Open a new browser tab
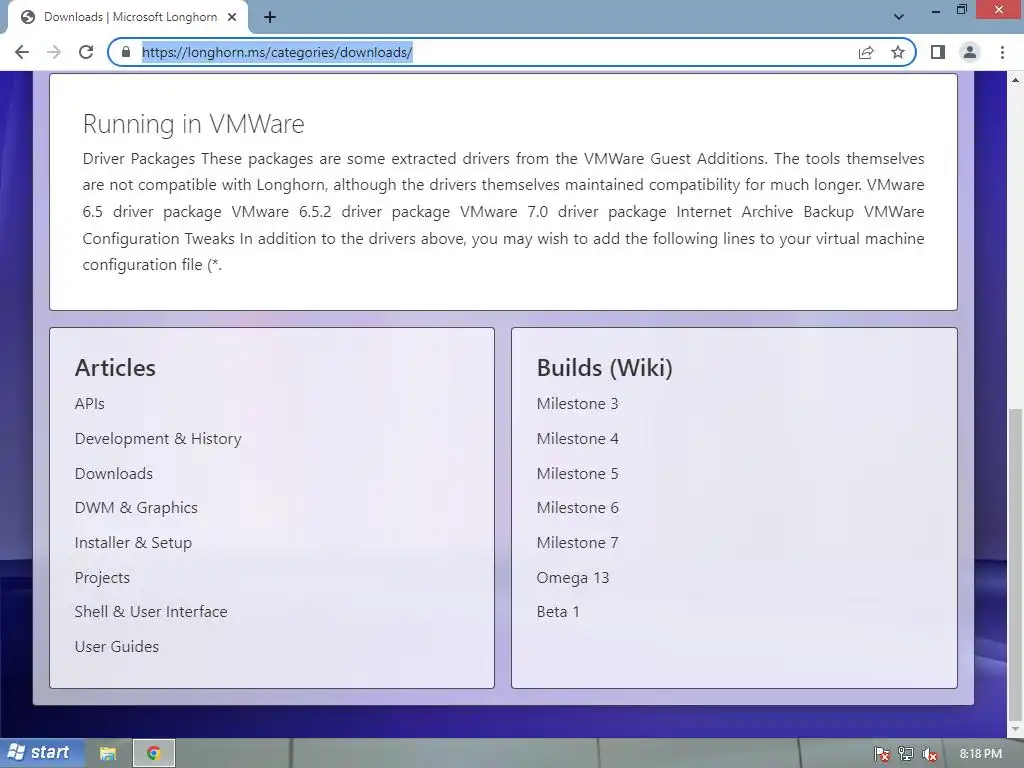The image size is (1024, 768). (270, 18)
